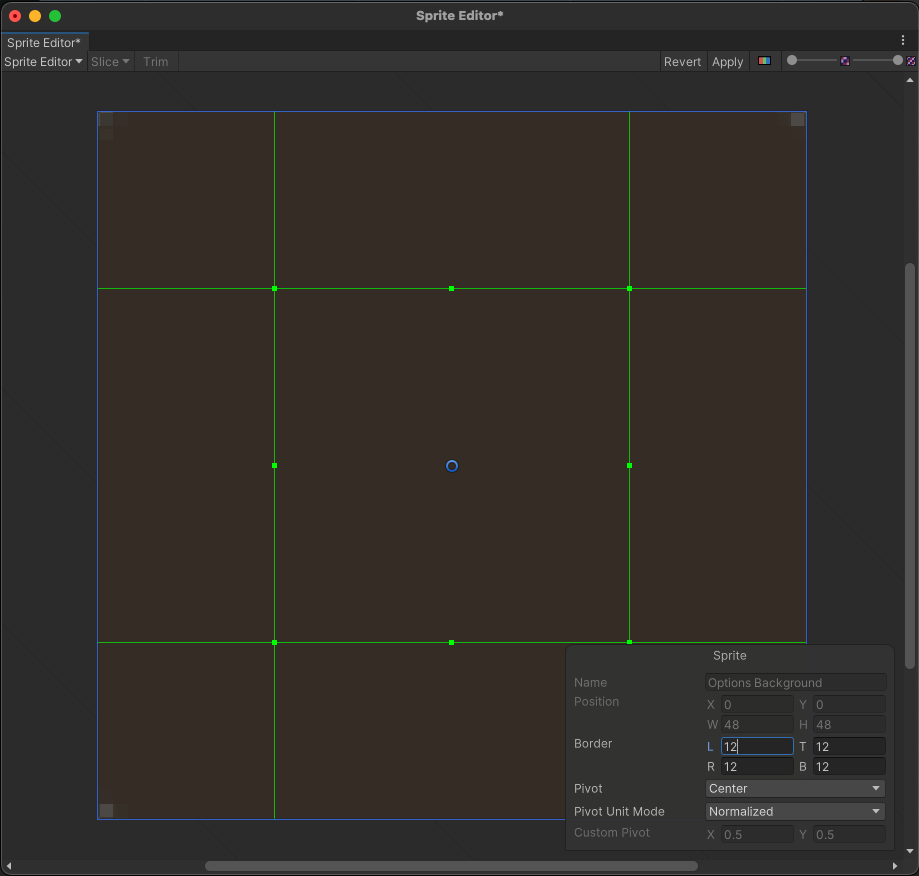
Task: Open the Slice dropdown
Action: pyautogui.click(x=109, y=61)
